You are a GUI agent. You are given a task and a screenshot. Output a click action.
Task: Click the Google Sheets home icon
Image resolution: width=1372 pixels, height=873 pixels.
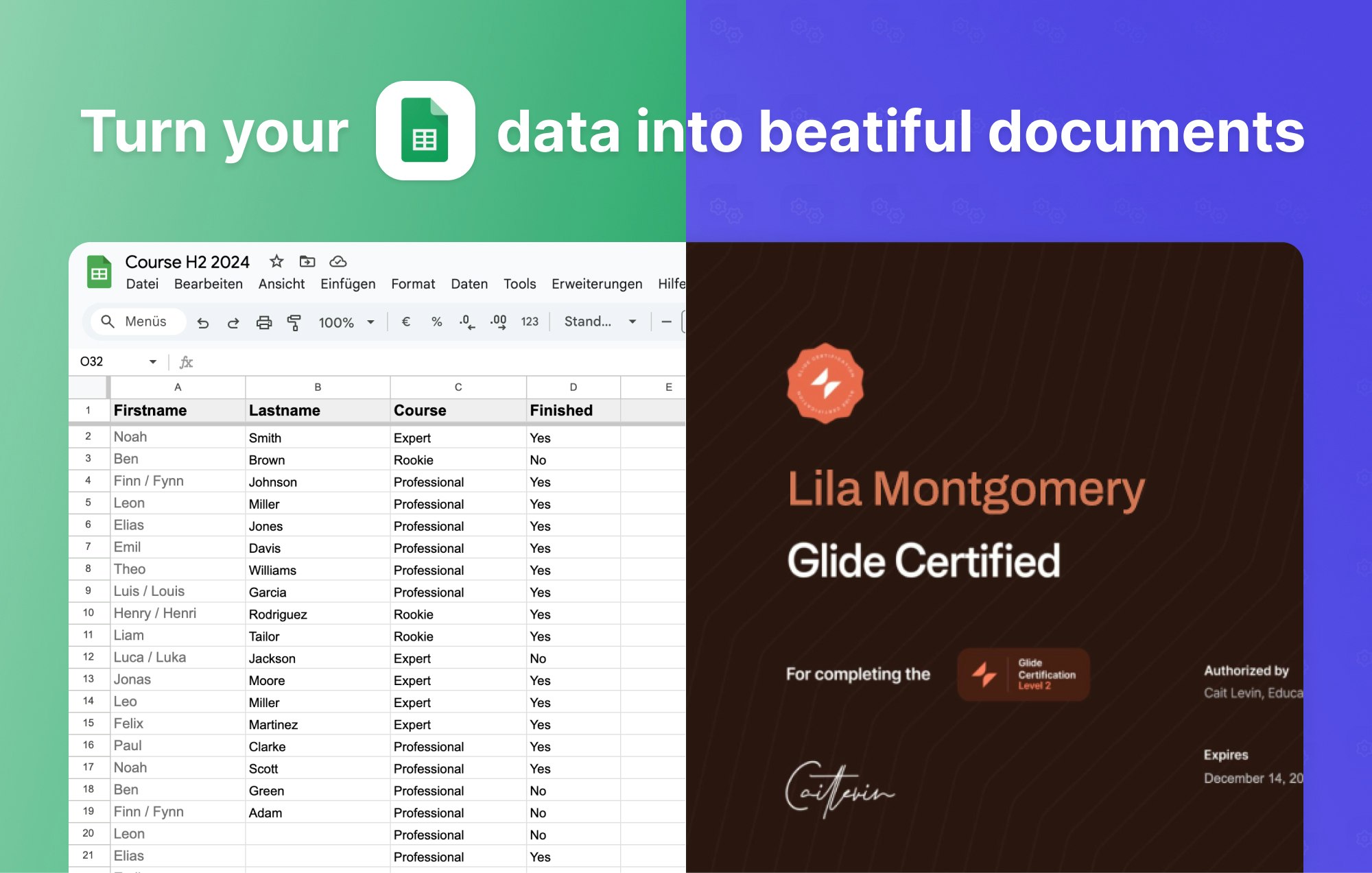pos(99,272)
